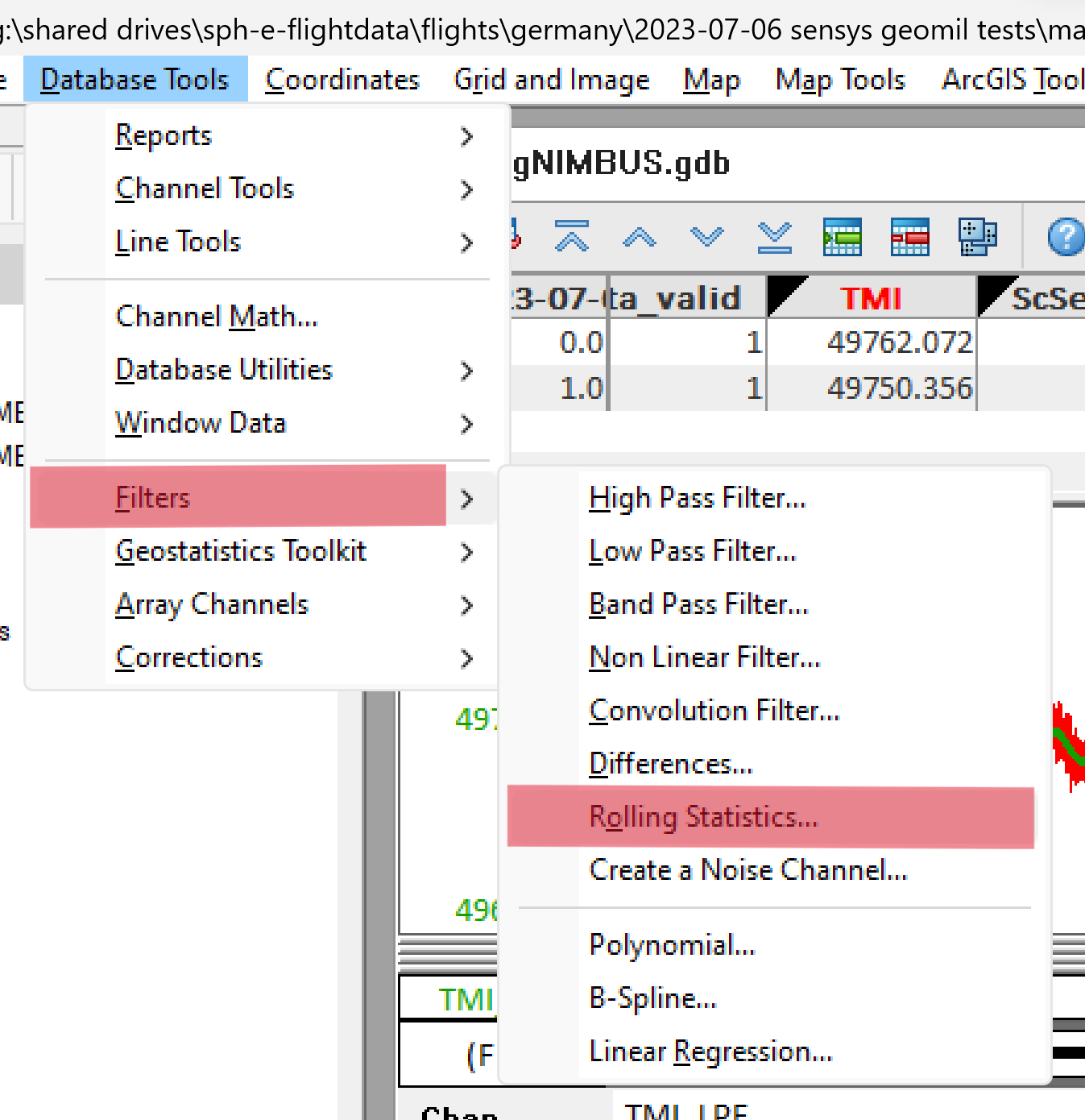Jump to first line with the top-arrow icon
This screenshot has width=1085, height=1120.
point(572,237)
